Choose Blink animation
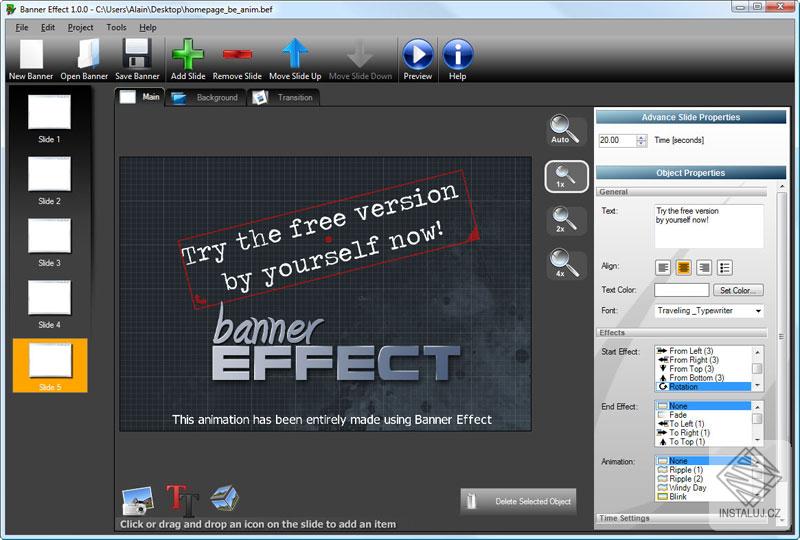 point(703,497)
